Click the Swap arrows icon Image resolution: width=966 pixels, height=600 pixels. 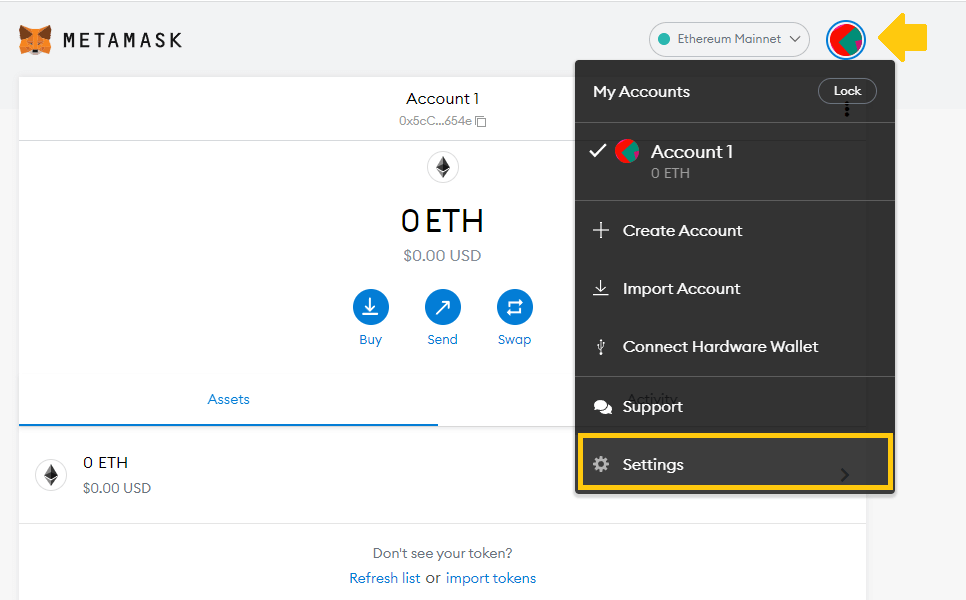(514, 307)
